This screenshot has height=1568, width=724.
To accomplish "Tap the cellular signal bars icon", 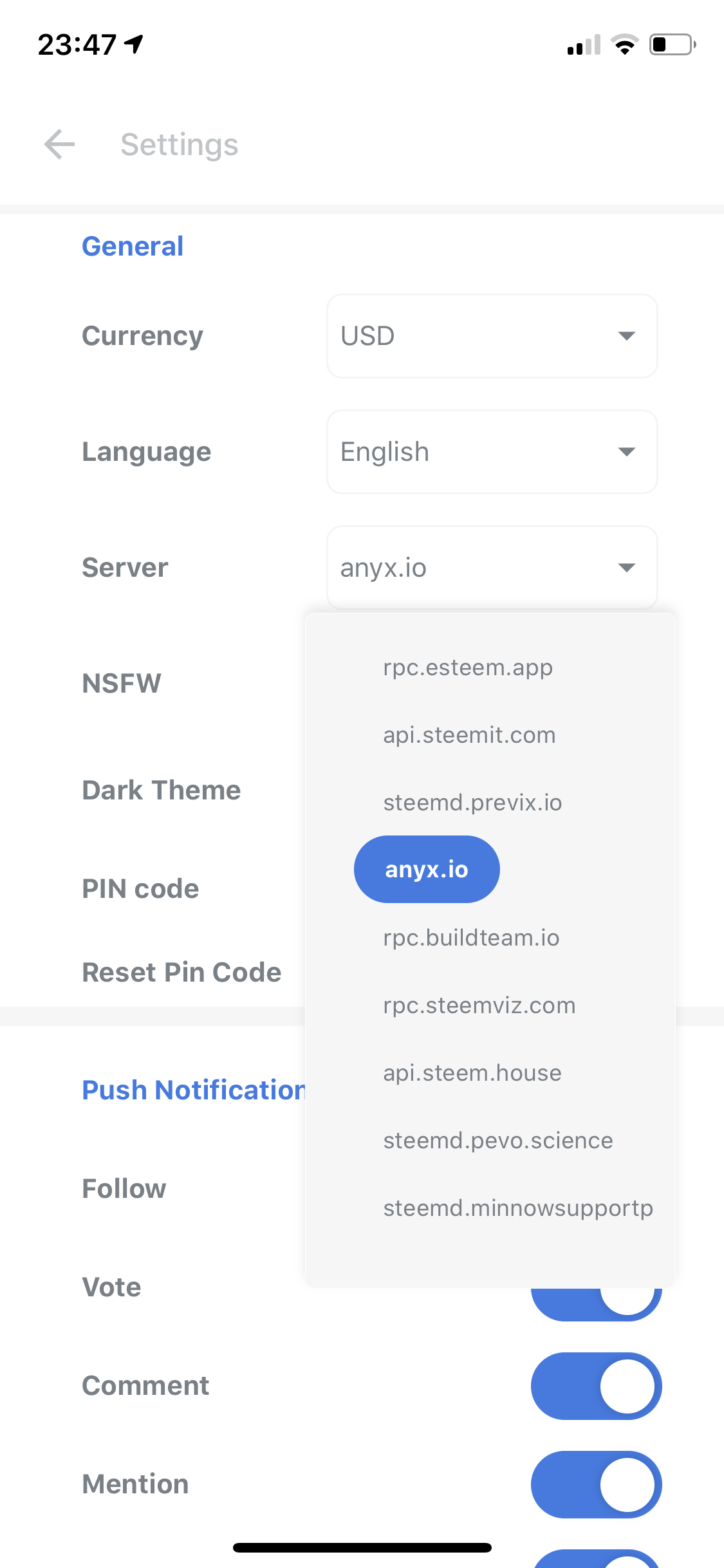I will tap(584, 45).
